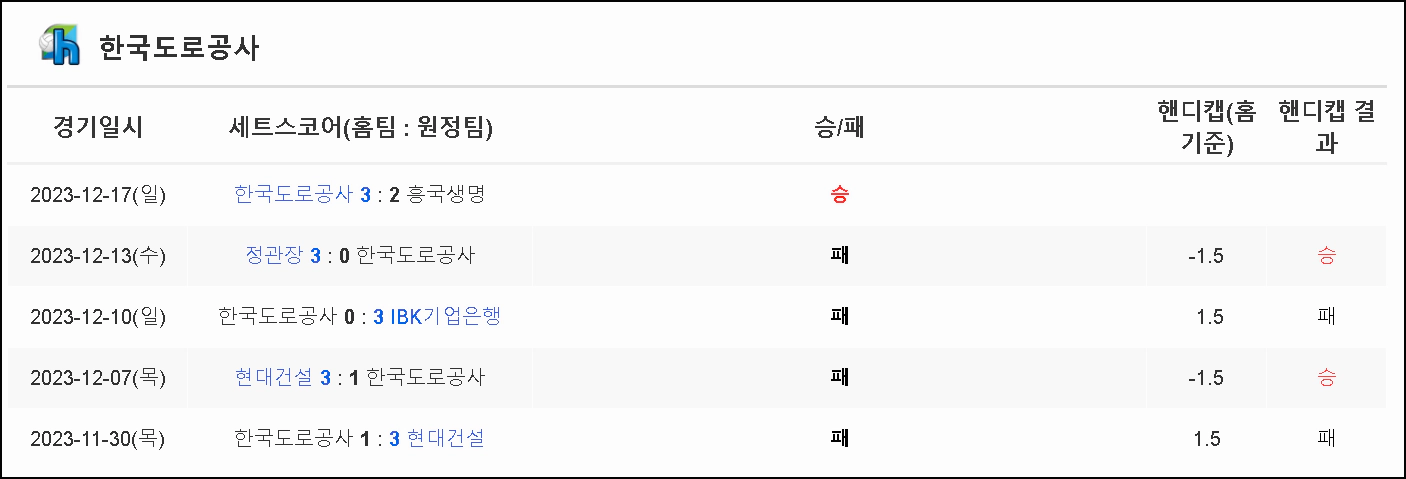
Task: Open 현대건설 link in 2023-11-30 match
Action: click(x=445, y=438)
